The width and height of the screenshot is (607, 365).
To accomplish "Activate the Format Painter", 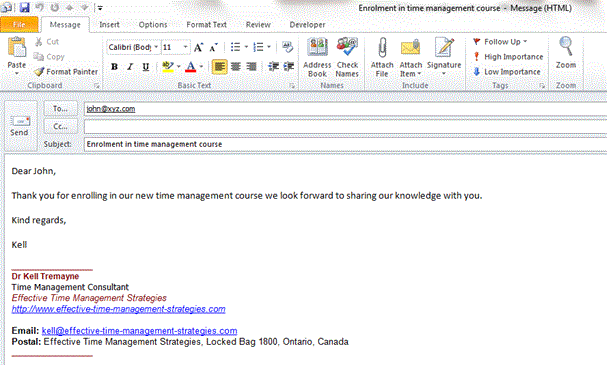I will tap(66, 72).
